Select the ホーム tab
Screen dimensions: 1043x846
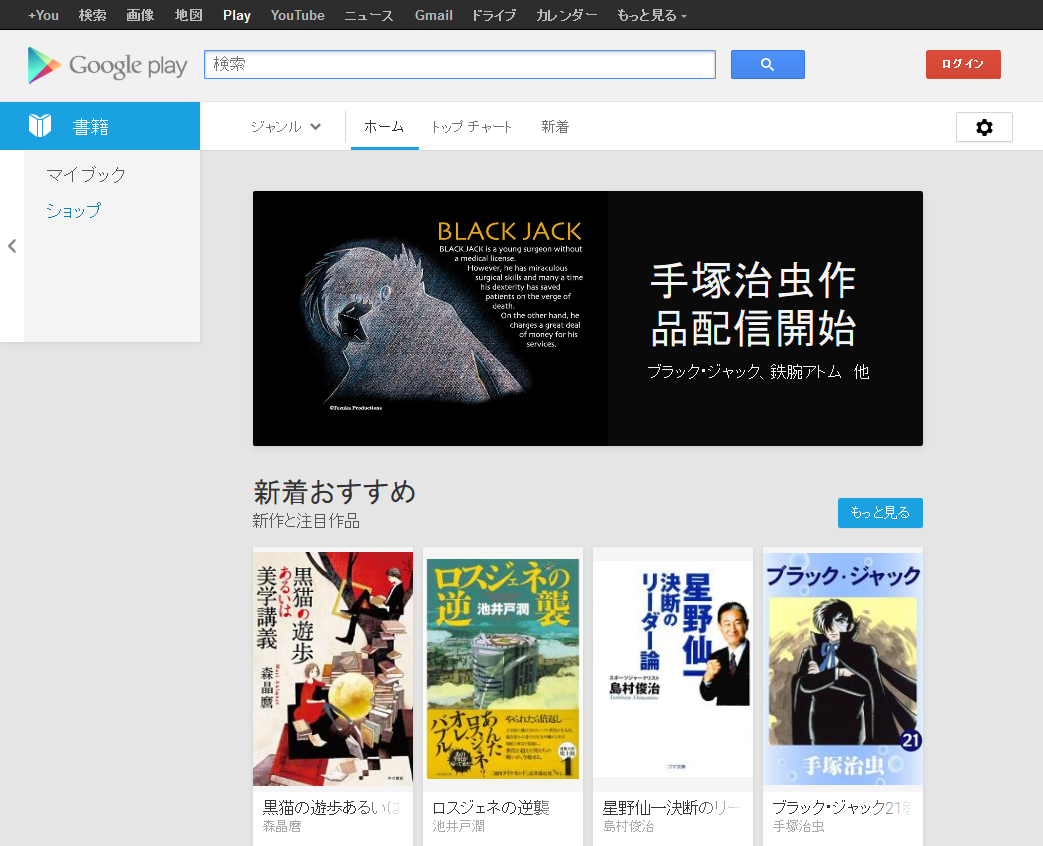coord(384,126)
